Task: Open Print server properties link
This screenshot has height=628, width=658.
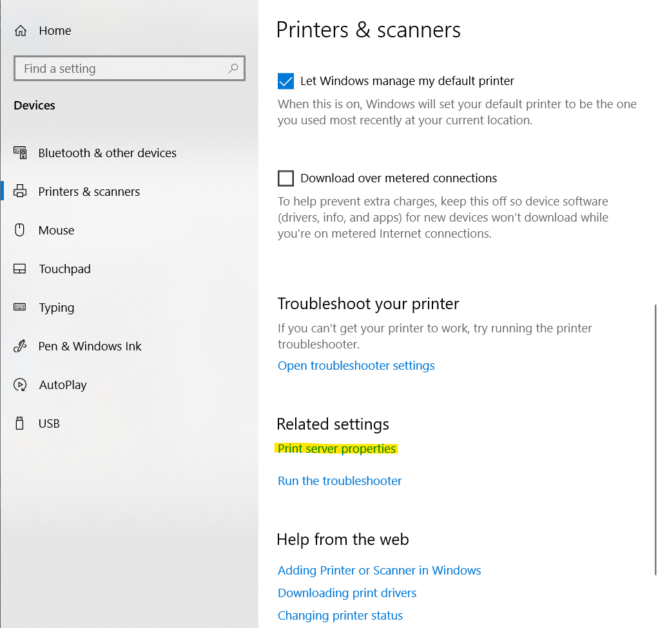Action: (337, 448)
